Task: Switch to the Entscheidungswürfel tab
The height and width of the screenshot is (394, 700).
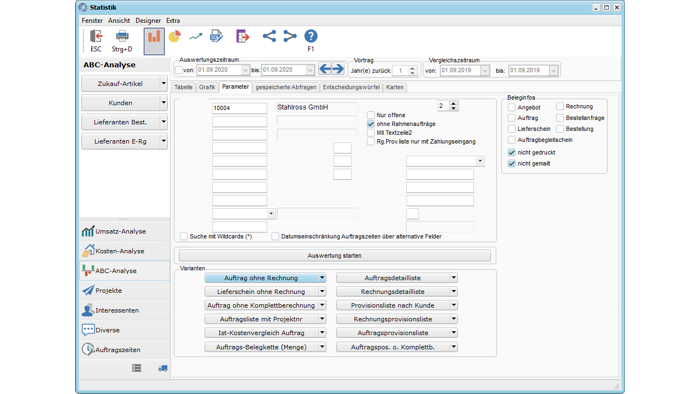Action: (x=351, y=87)
